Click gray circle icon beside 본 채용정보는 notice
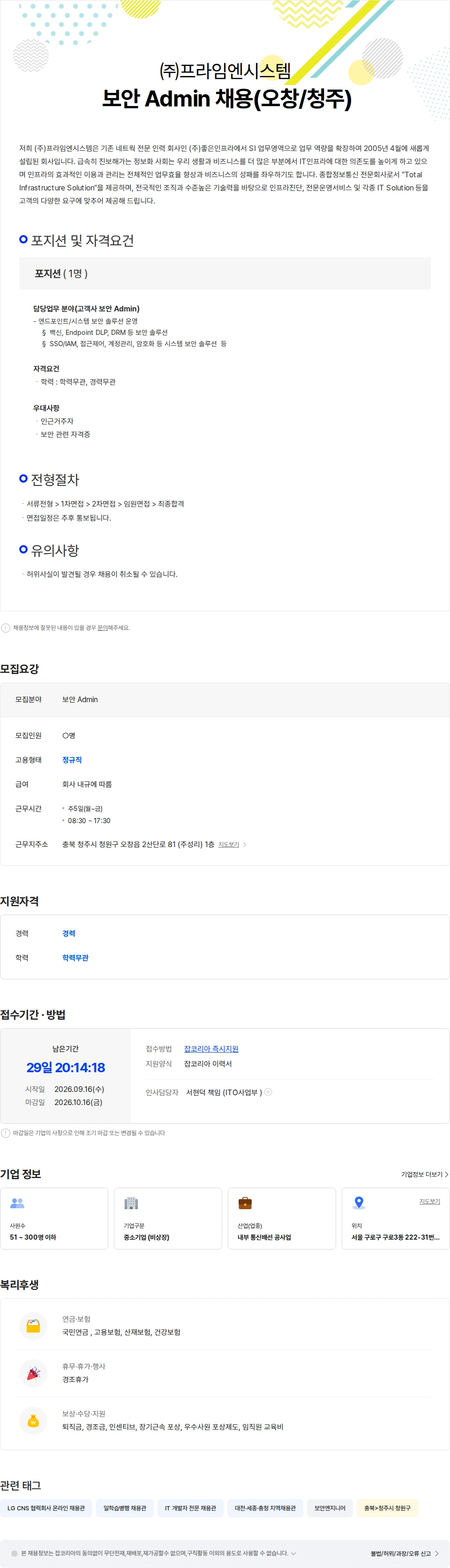Viewport: 450px width, 1568px height. [15, 1553]
